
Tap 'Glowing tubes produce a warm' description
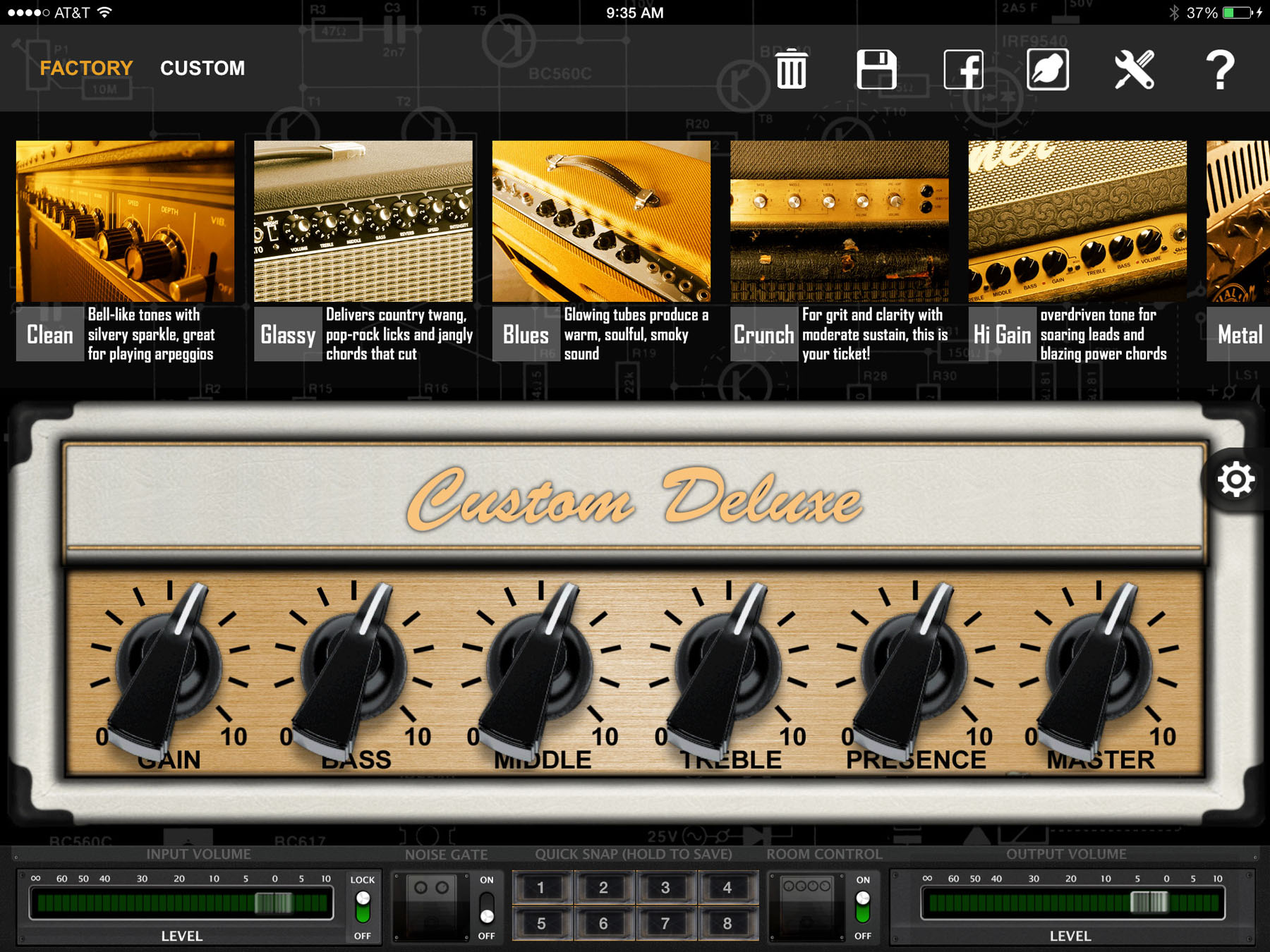636,334
